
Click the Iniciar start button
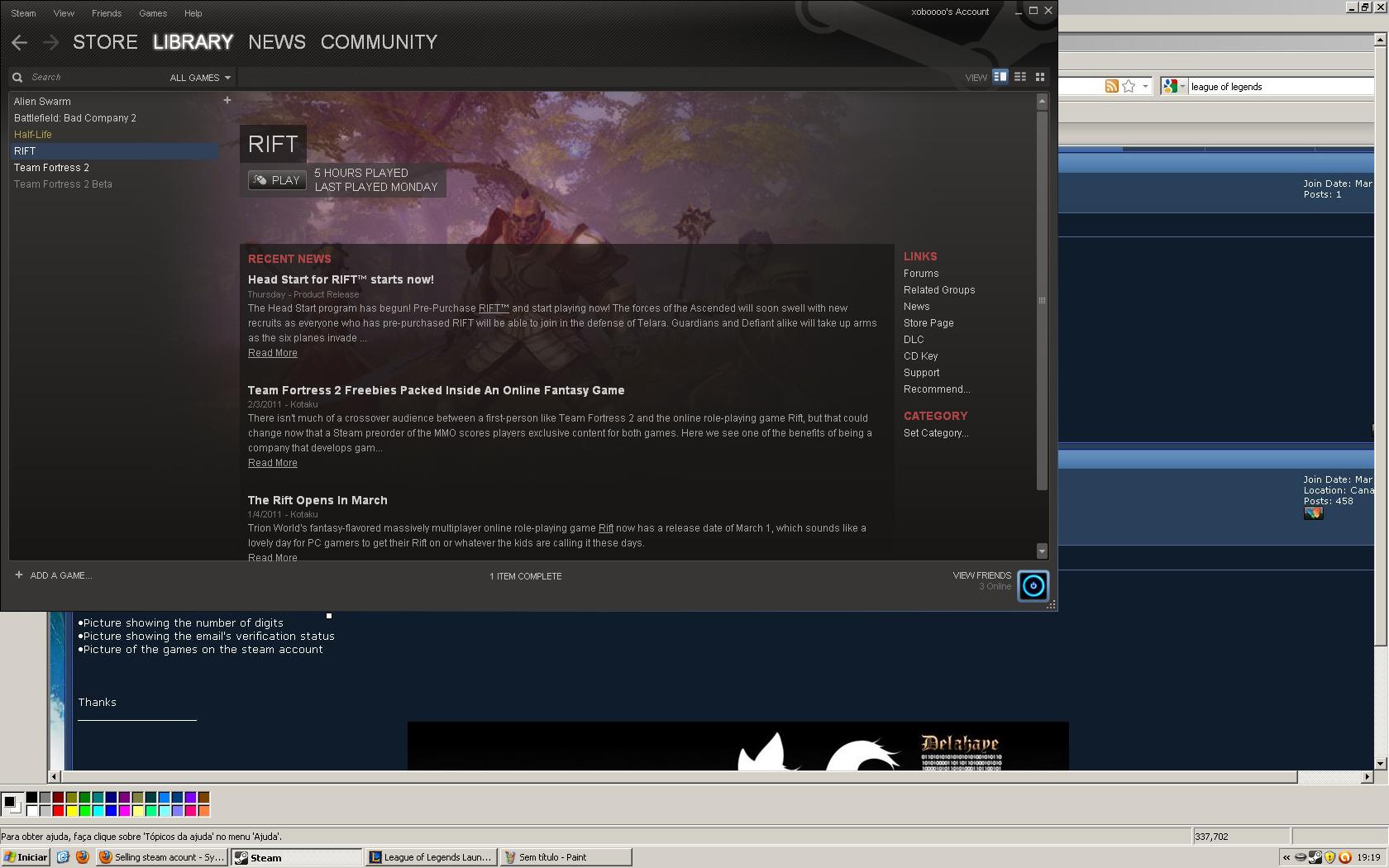pos(26,857)
